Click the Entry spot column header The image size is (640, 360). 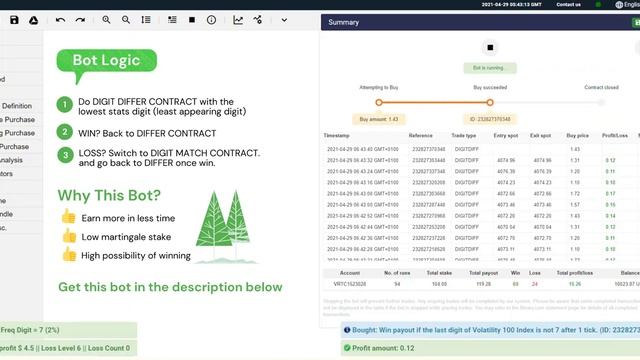(506, 135)
